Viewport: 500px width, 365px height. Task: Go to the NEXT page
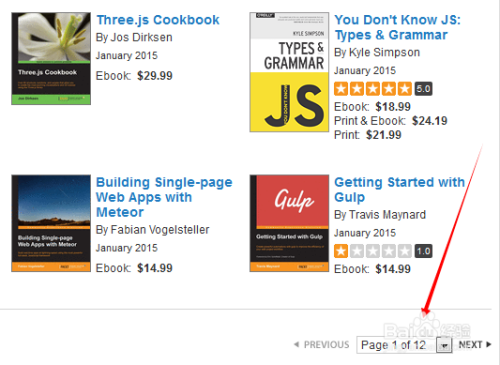(474, 345)
